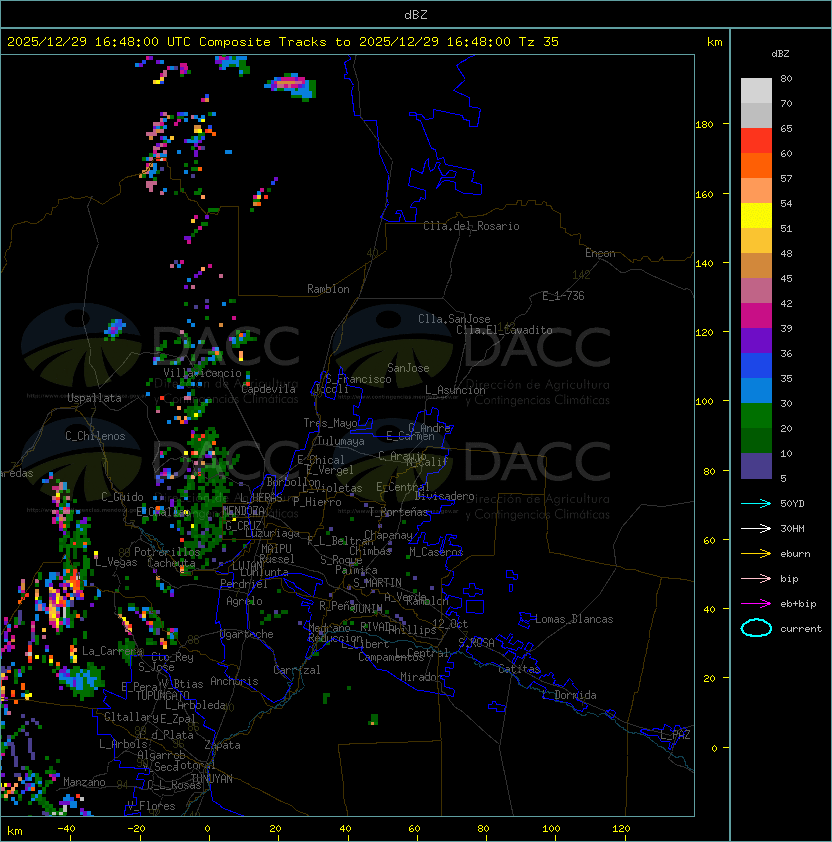
Task: Click the 'Lomas_Blancas' map label
Action: [574, 619]
